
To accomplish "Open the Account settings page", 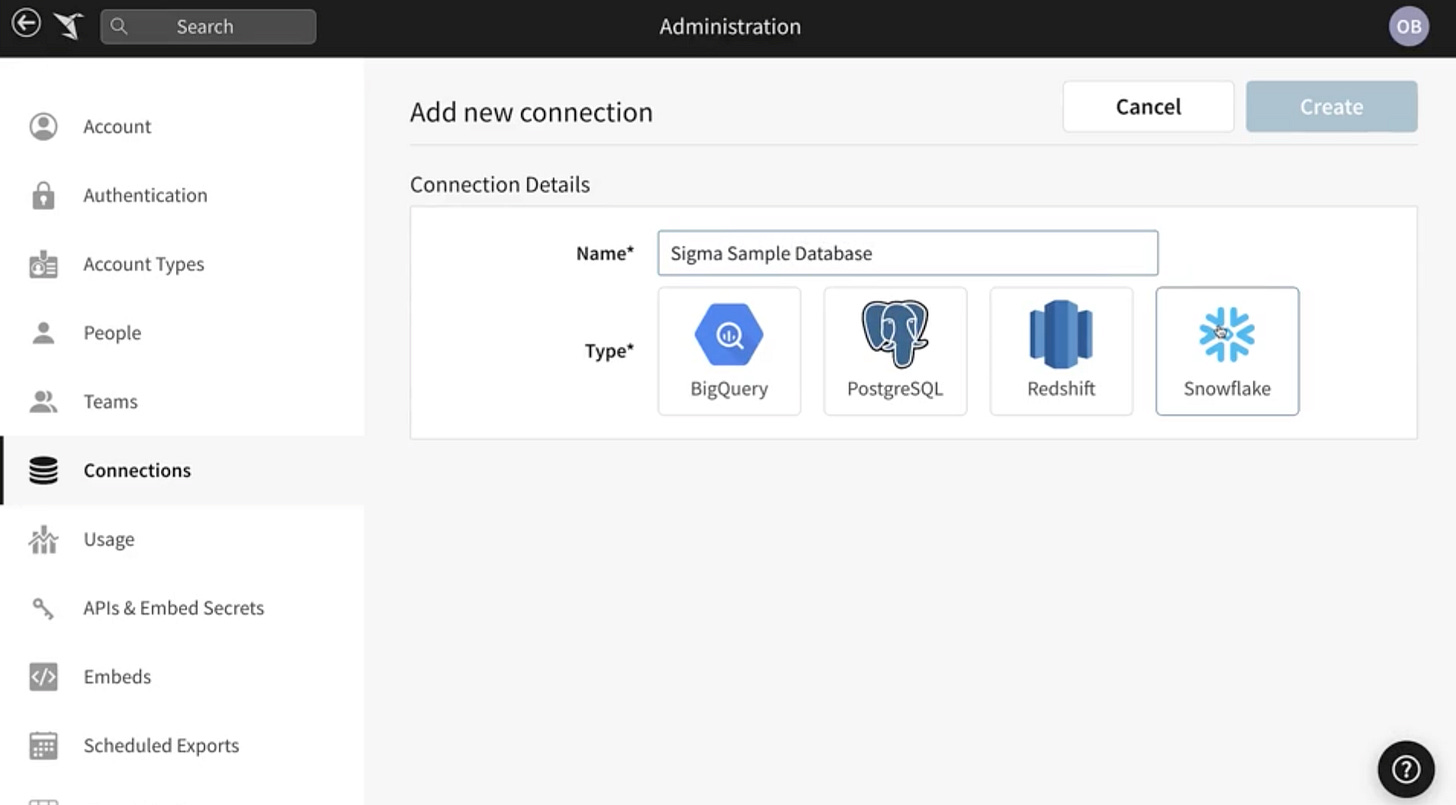I will click(182, 126).
